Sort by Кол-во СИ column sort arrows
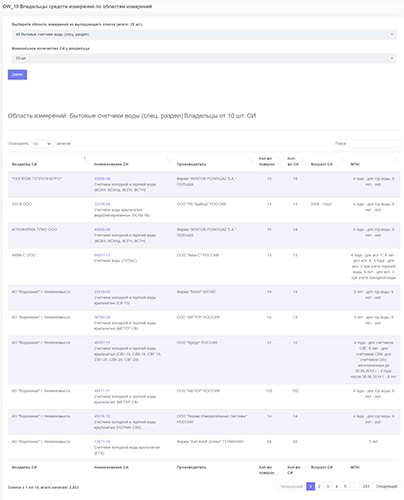 303,160
